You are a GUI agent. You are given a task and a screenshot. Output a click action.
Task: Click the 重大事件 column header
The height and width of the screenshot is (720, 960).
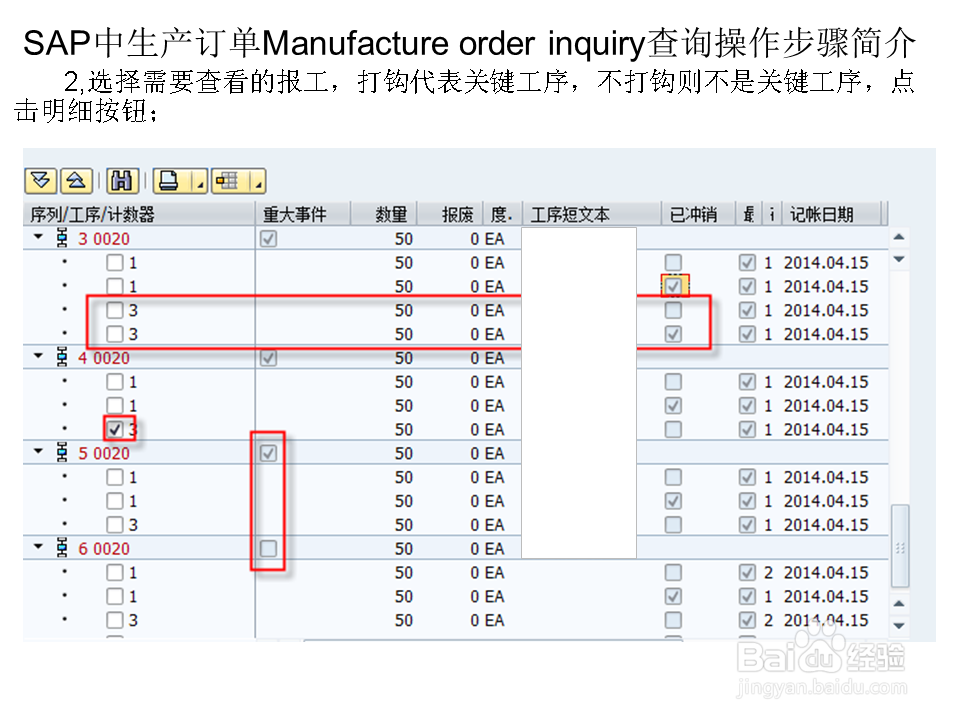[x=302, y=214]
